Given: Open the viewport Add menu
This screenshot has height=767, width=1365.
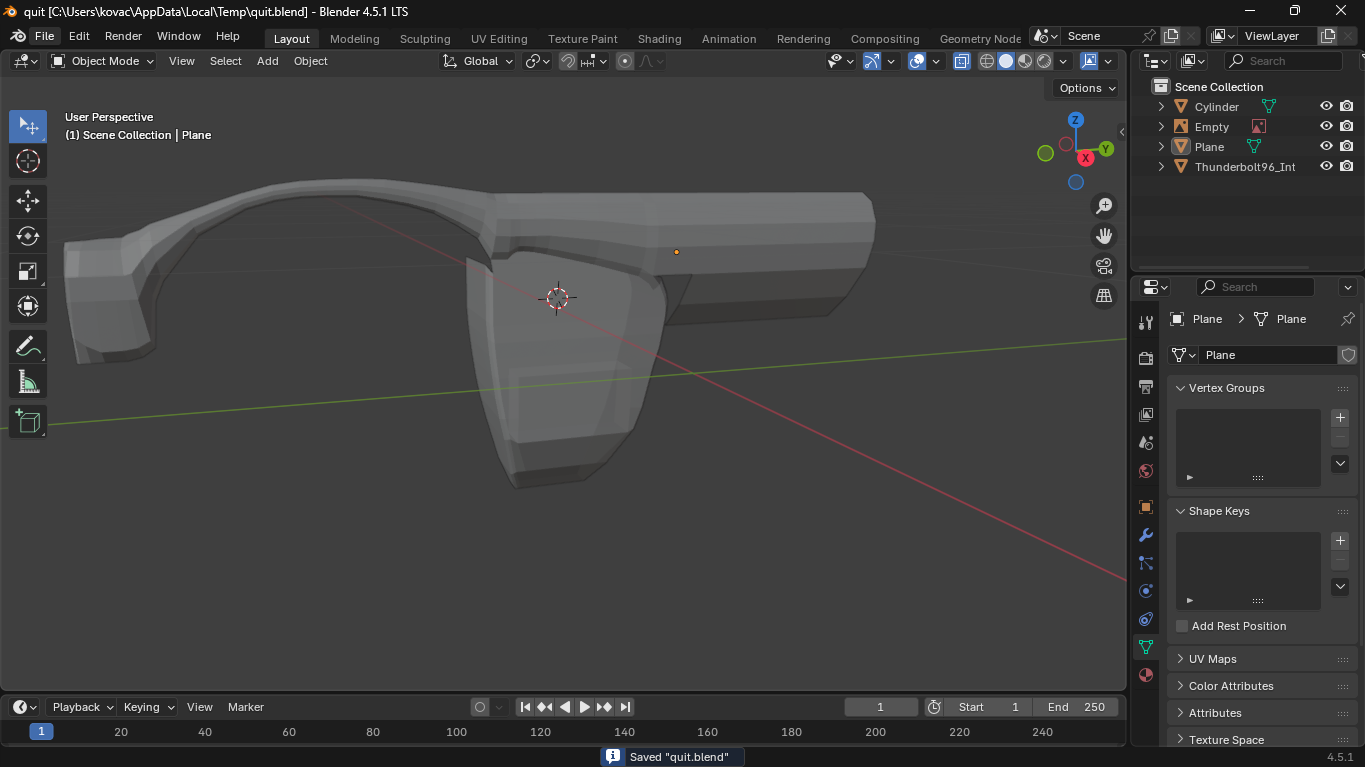Looking at the screenshot, I should coord(268,61).
